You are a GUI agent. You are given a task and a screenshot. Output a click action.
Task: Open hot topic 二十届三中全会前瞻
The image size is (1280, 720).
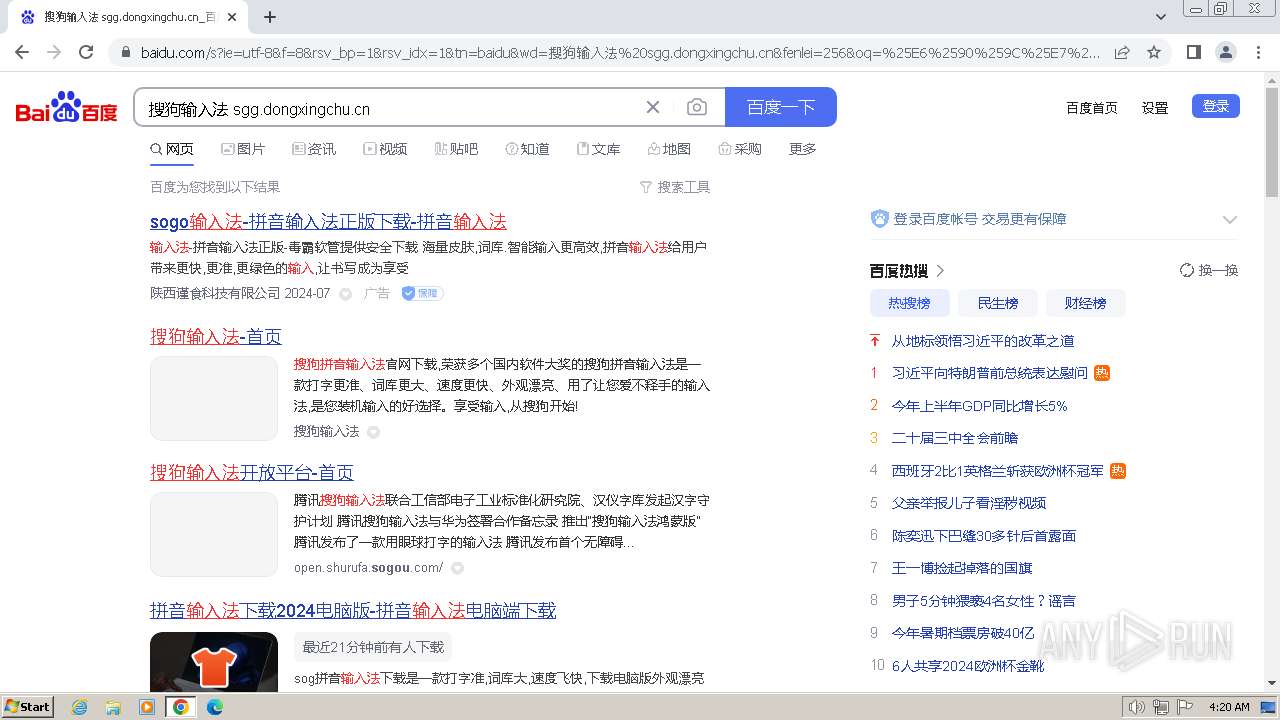click(x=955, y=438)
